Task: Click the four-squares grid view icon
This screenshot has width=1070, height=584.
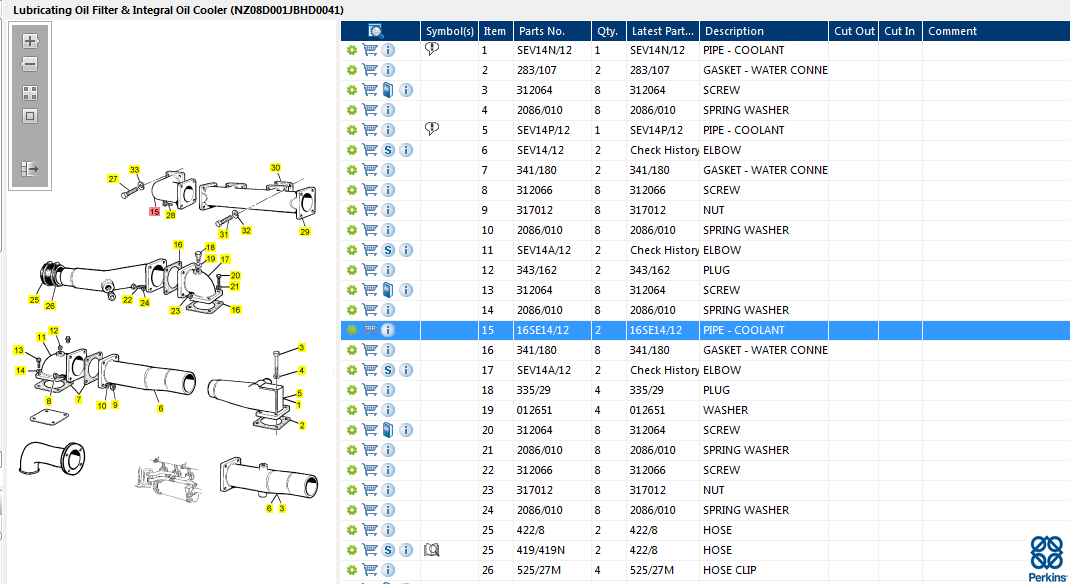Action: coord(29,93)
